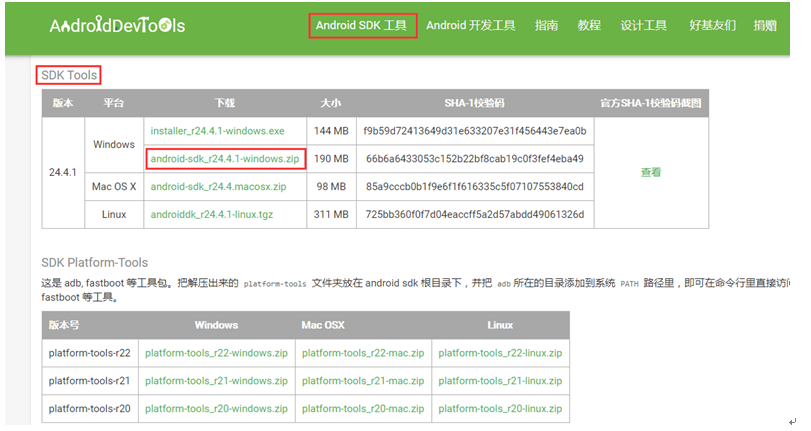811x431 pixels.
Task: Open the 捐赠 menu item
Action: tap(765, 25)
